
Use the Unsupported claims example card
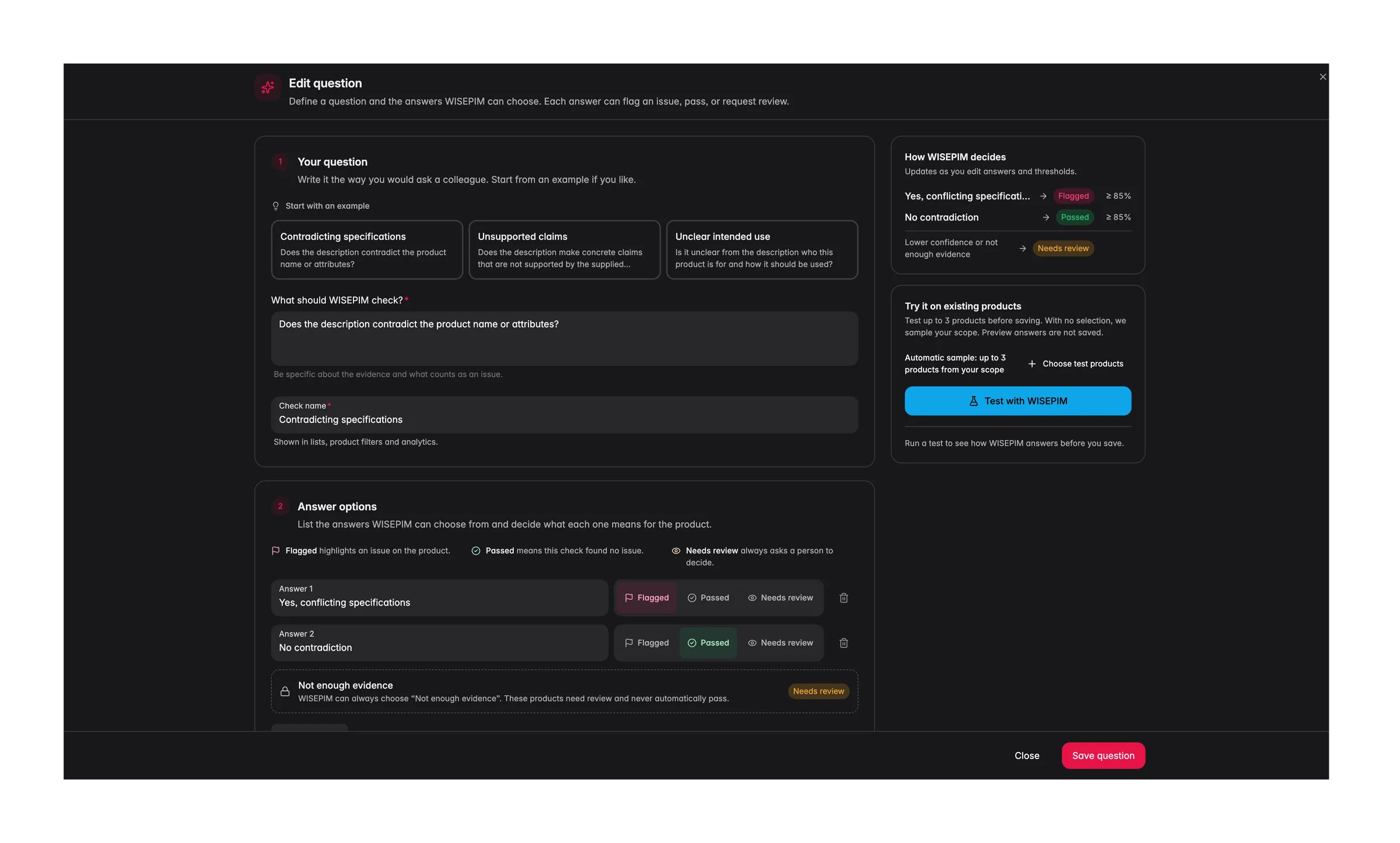click(x=564, y=250)
